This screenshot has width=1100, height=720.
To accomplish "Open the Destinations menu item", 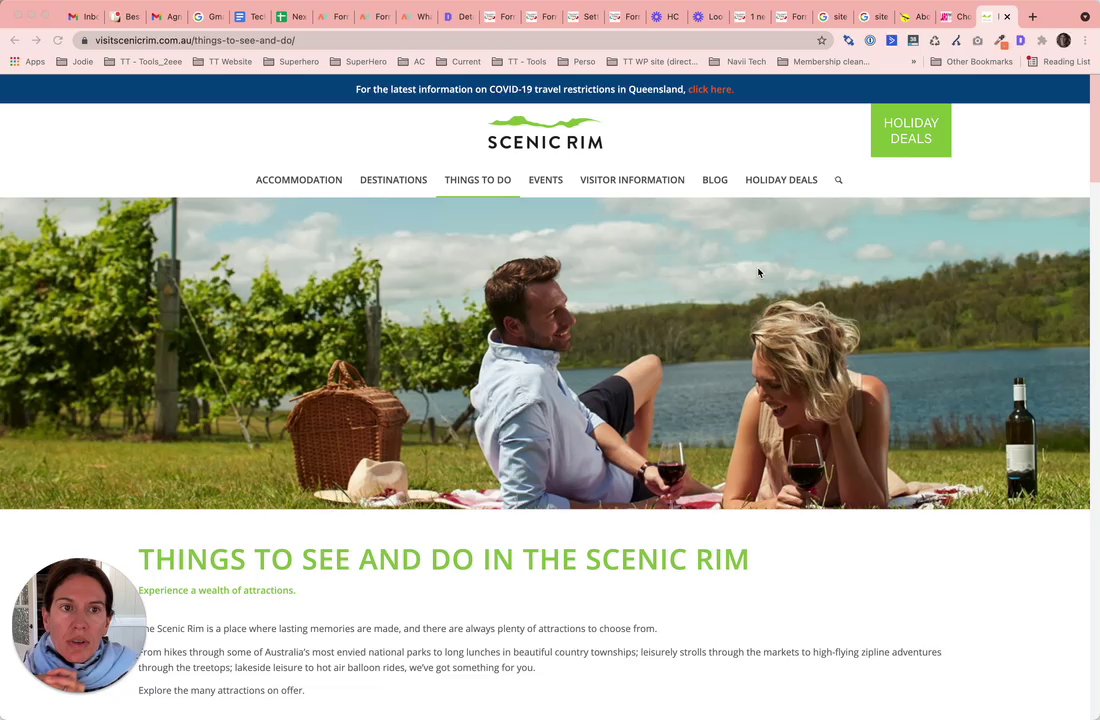I will coord(394,180).
